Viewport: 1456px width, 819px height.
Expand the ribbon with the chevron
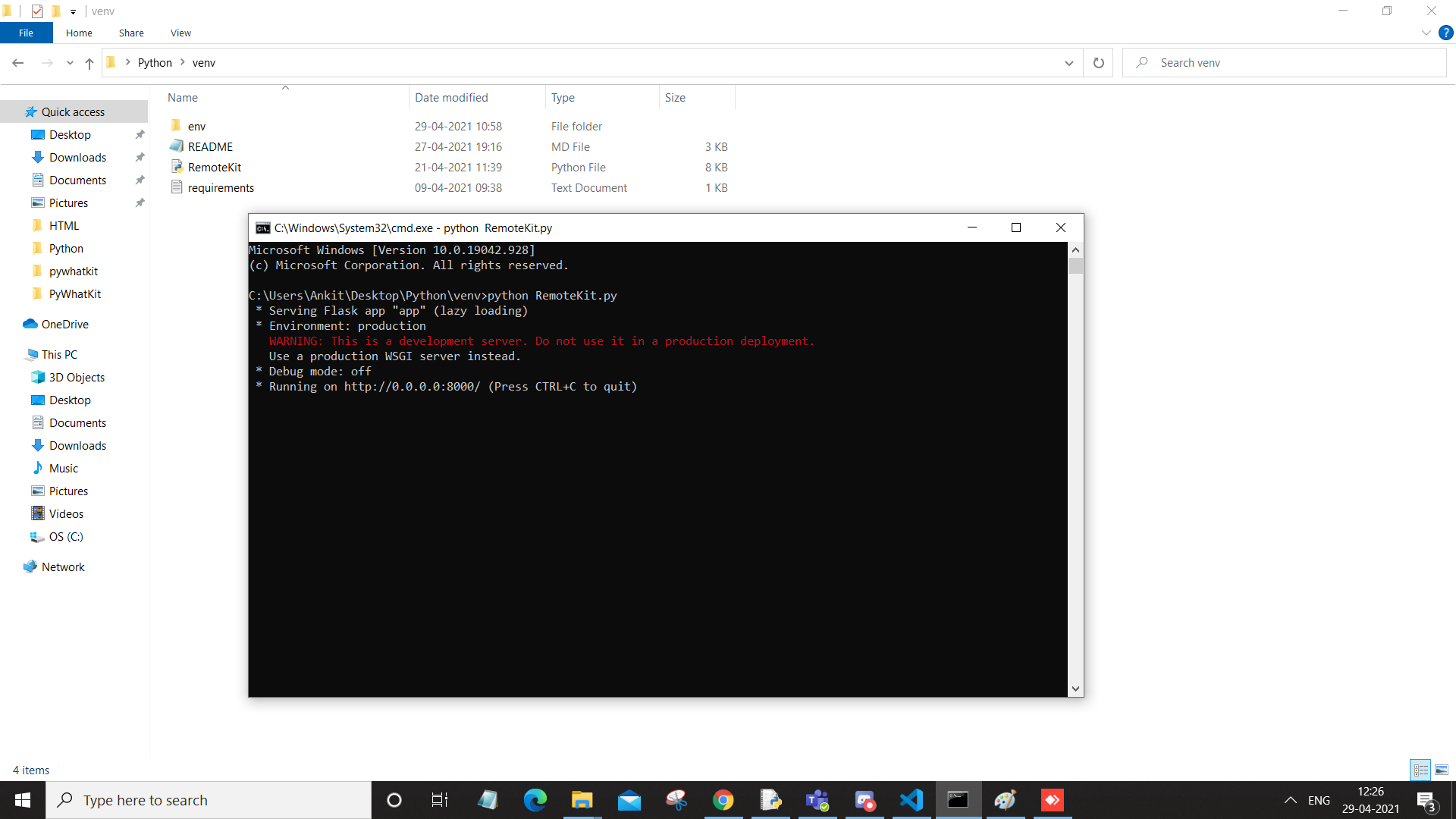1426,33
